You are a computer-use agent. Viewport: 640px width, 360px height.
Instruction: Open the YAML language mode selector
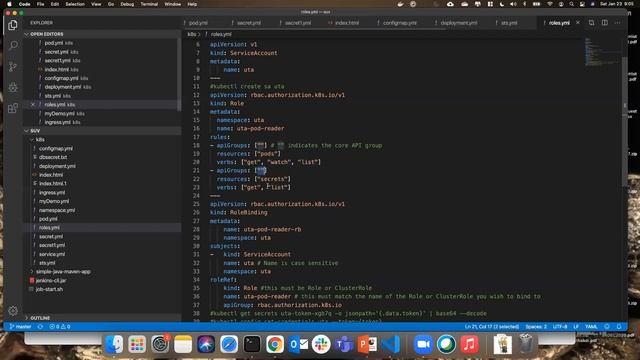tap(591, 327)
